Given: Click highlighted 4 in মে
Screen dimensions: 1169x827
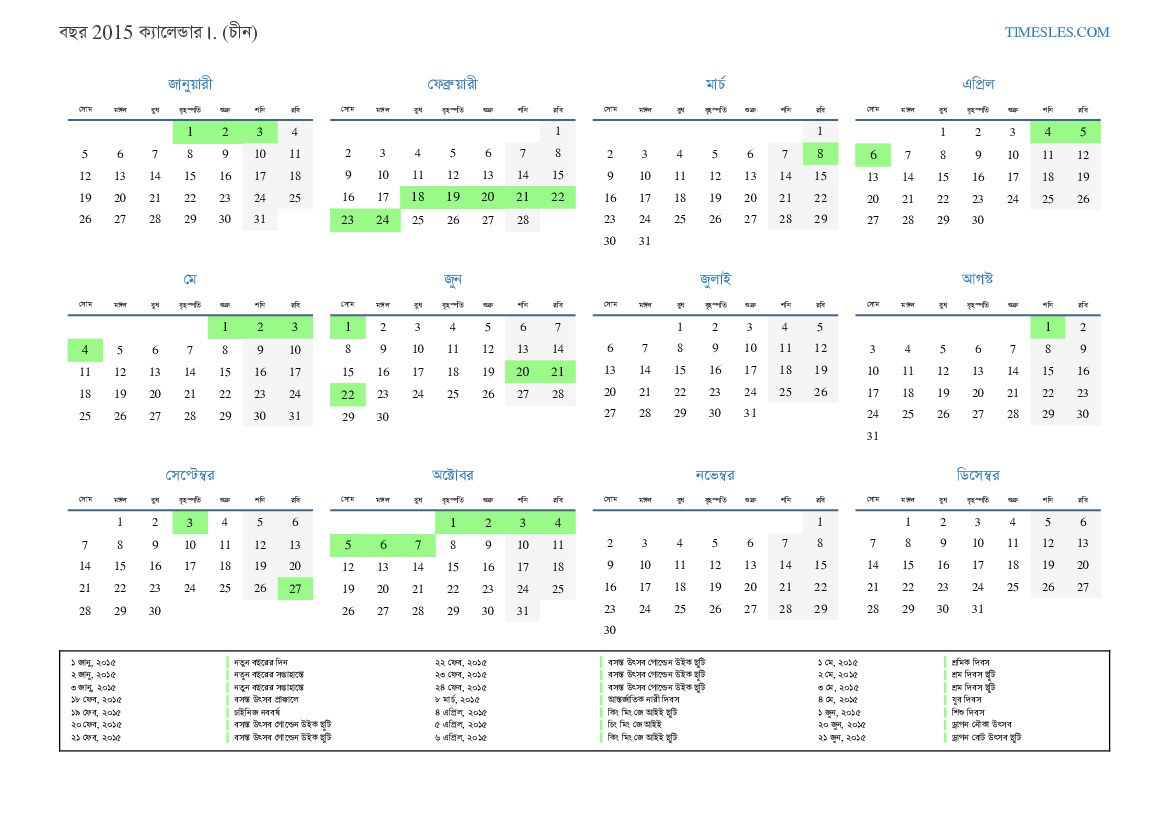Looking at the screenshot, I should [x=85, y=350].
